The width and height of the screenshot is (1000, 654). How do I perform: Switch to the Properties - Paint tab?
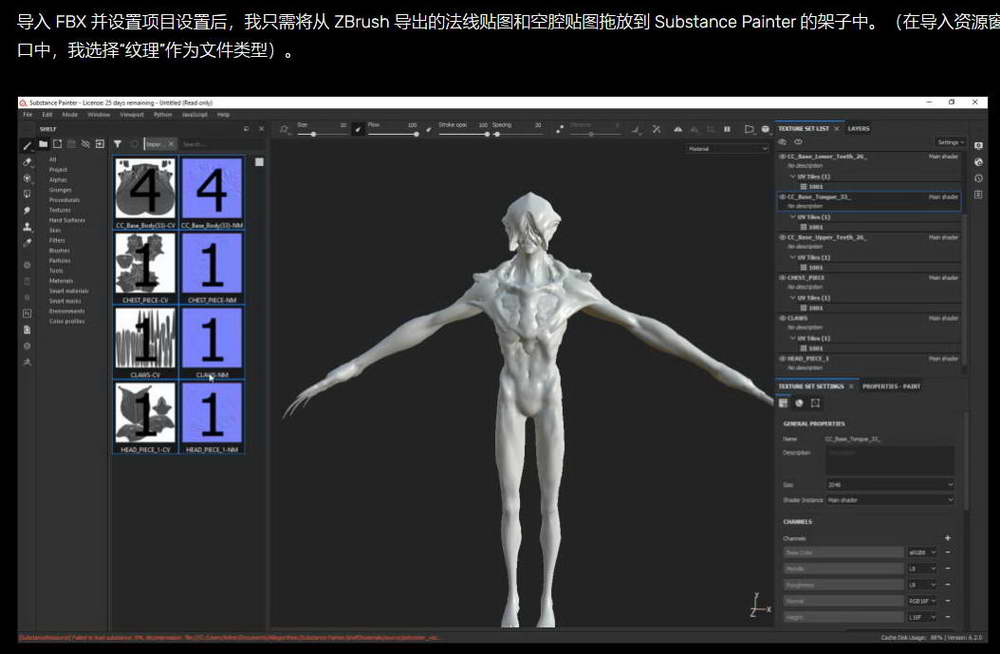(x=891, y=387)
